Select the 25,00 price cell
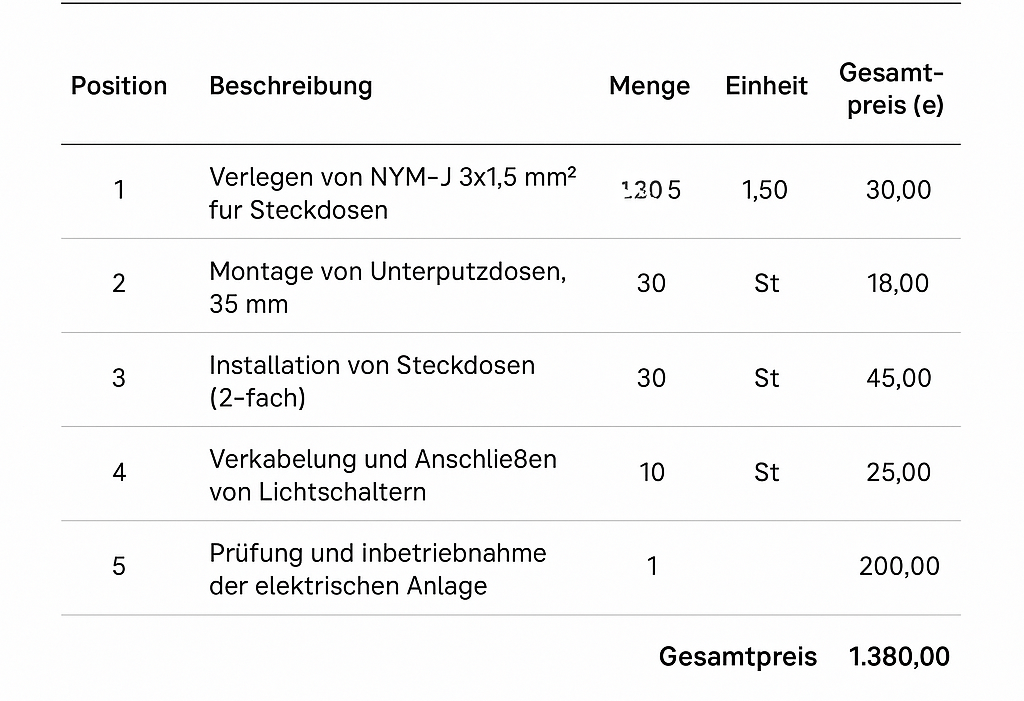 (x=898, y=472)
